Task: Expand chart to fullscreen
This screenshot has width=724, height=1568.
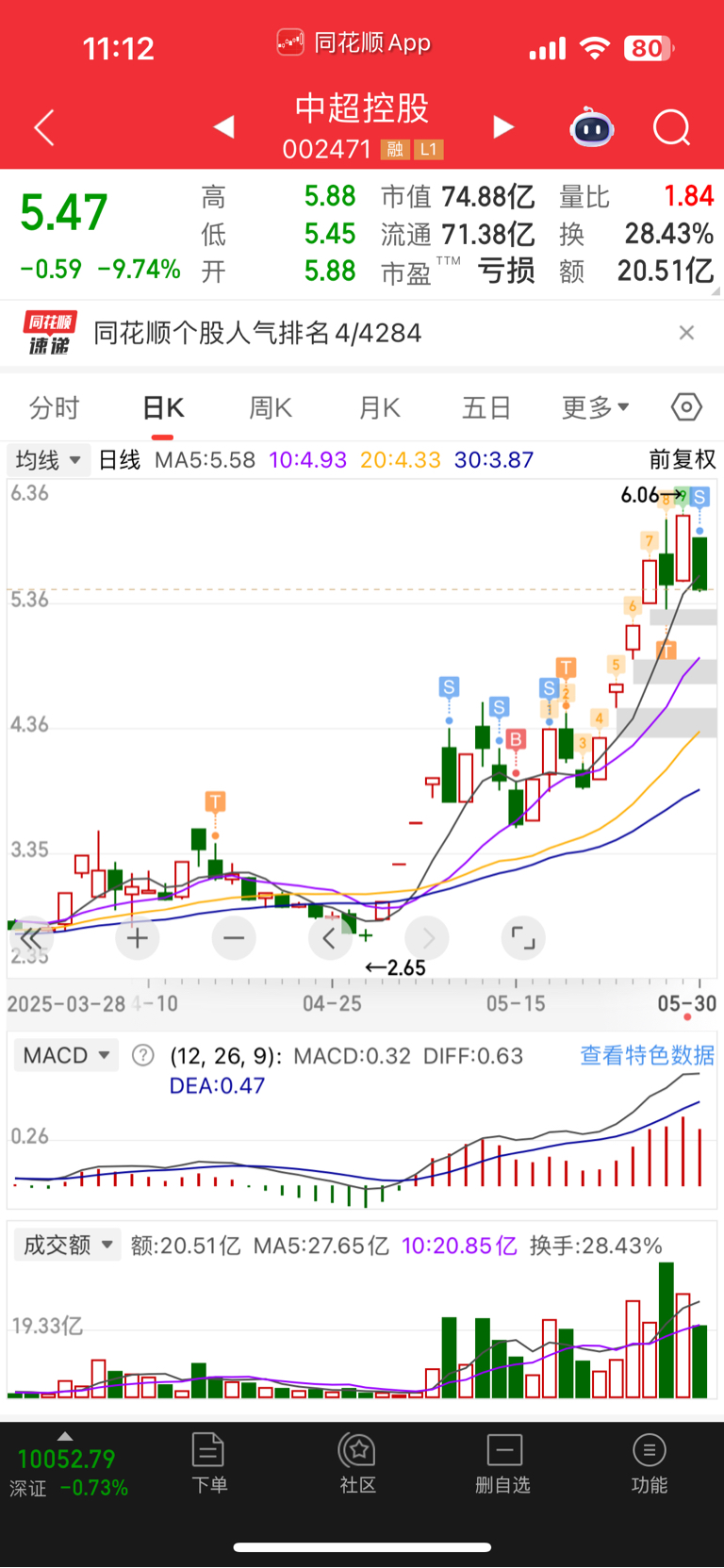Action: click(x=523, y=938)
